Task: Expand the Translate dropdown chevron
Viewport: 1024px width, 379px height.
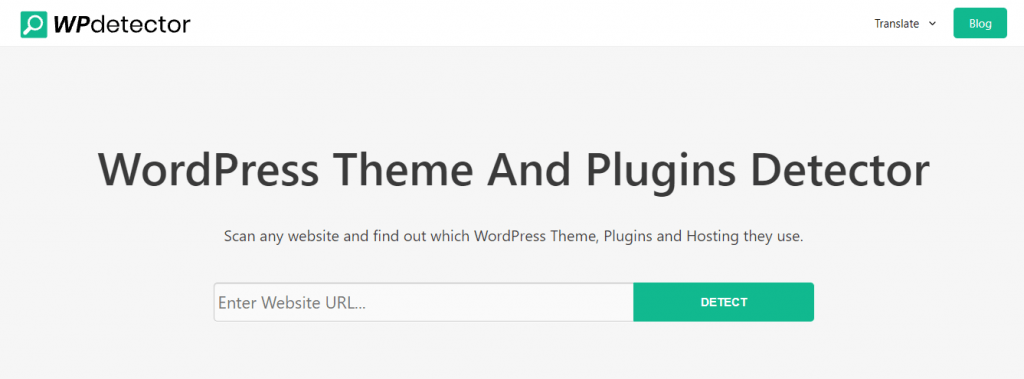Action: point(932,24)
